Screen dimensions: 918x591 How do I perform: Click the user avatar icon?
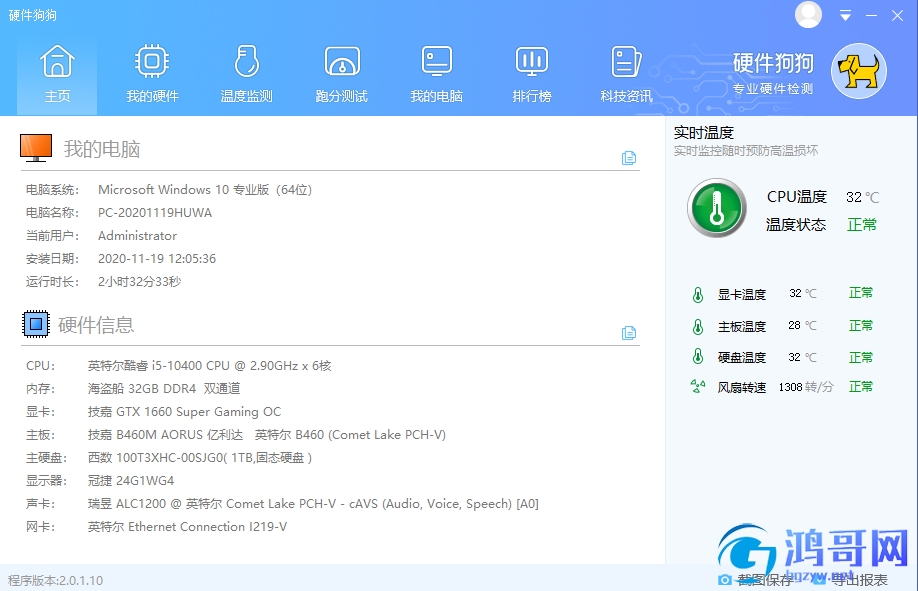click(x=808, y=15)
